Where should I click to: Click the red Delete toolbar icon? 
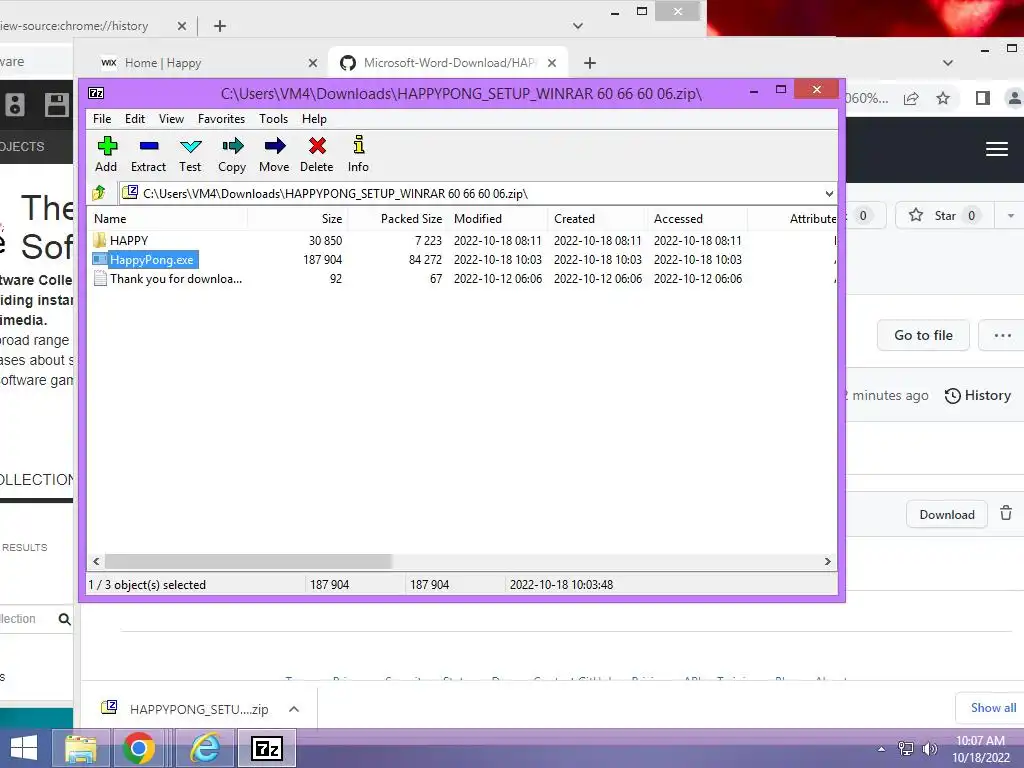tap(317, 154)
